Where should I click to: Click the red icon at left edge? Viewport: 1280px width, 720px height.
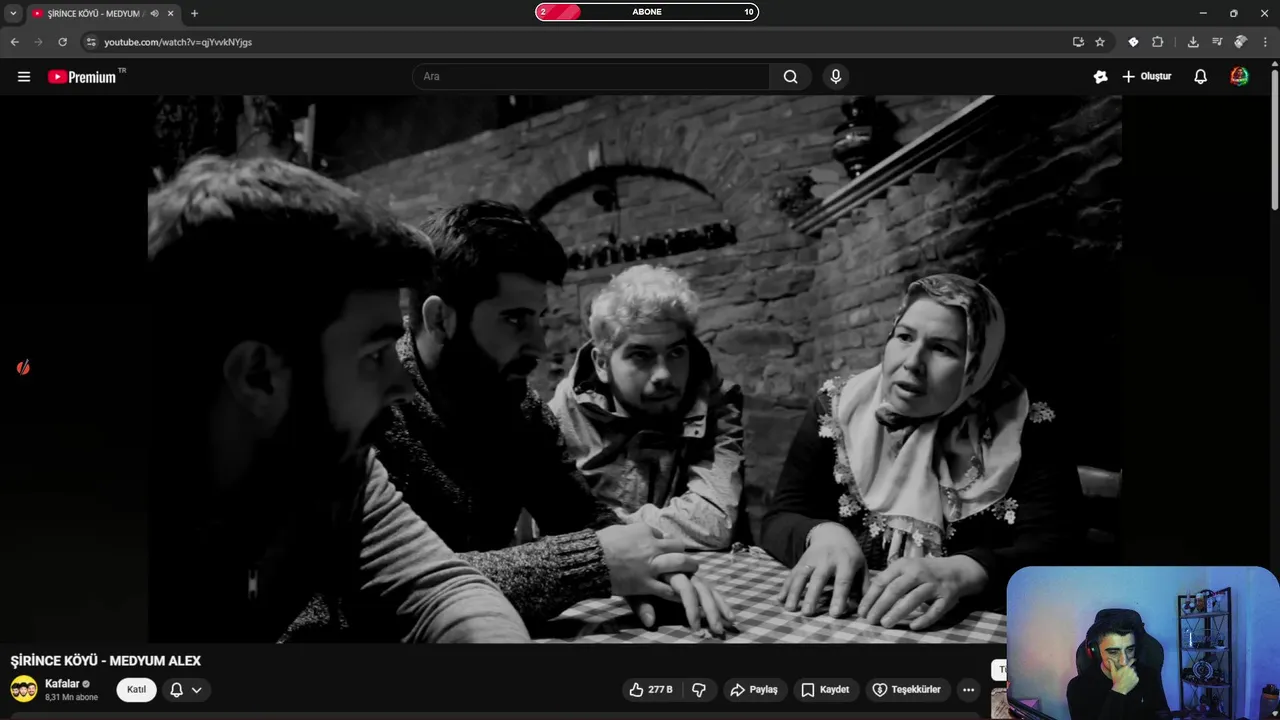[23, 368]
